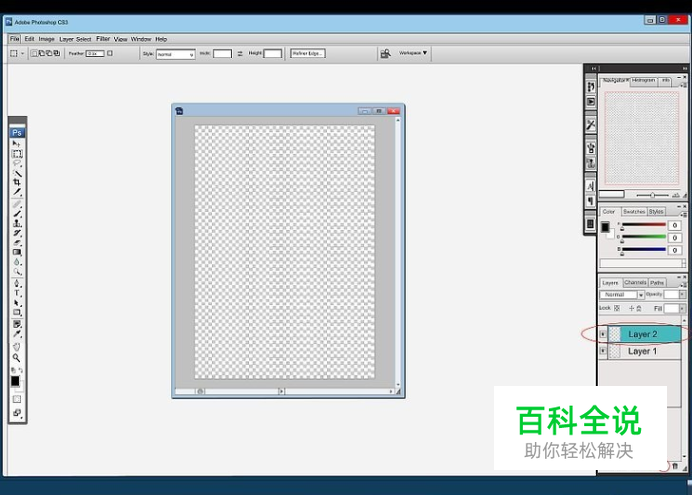Viewport: 692px width, 495px height.
Task: Open the Tool Presets panel icon in dock
Action: pyautogui.click(x=590, y=125)
